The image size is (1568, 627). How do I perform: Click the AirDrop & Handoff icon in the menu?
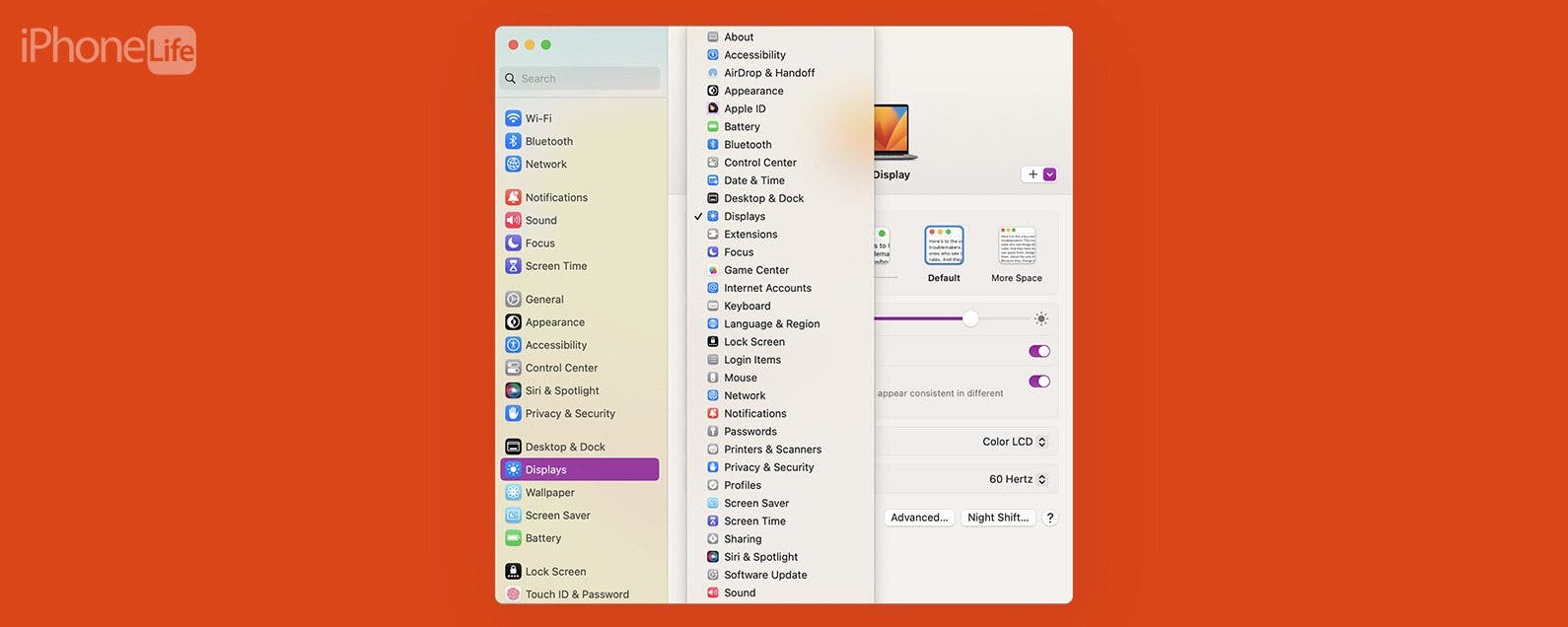coord(713,73)
